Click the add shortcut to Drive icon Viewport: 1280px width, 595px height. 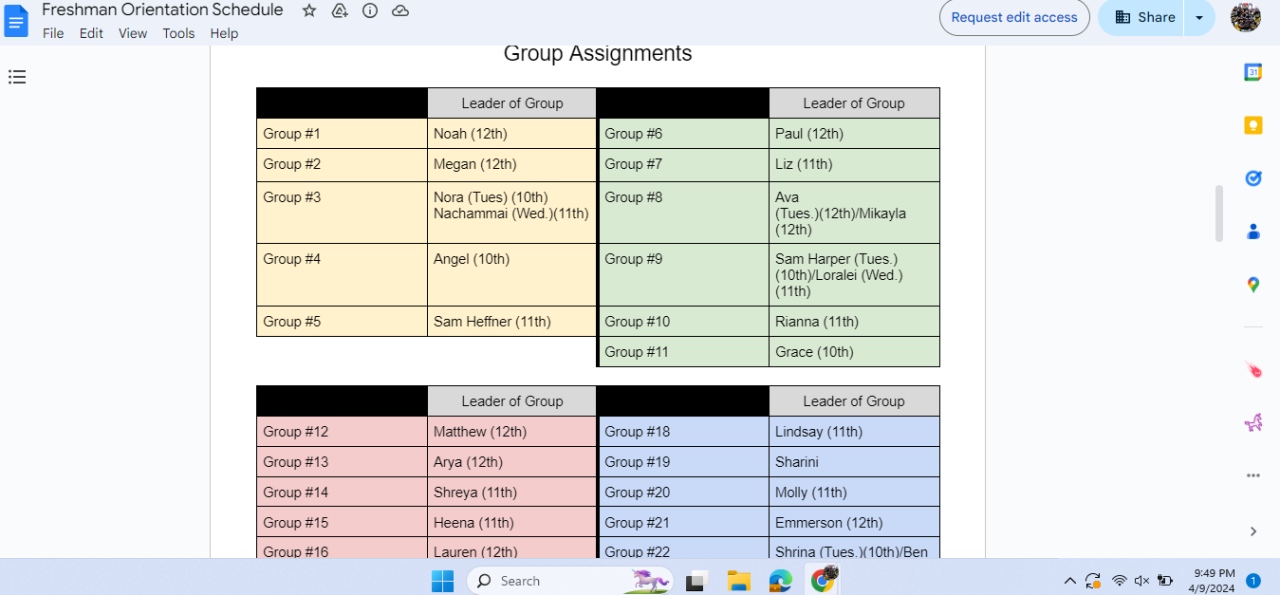[339, 11]
